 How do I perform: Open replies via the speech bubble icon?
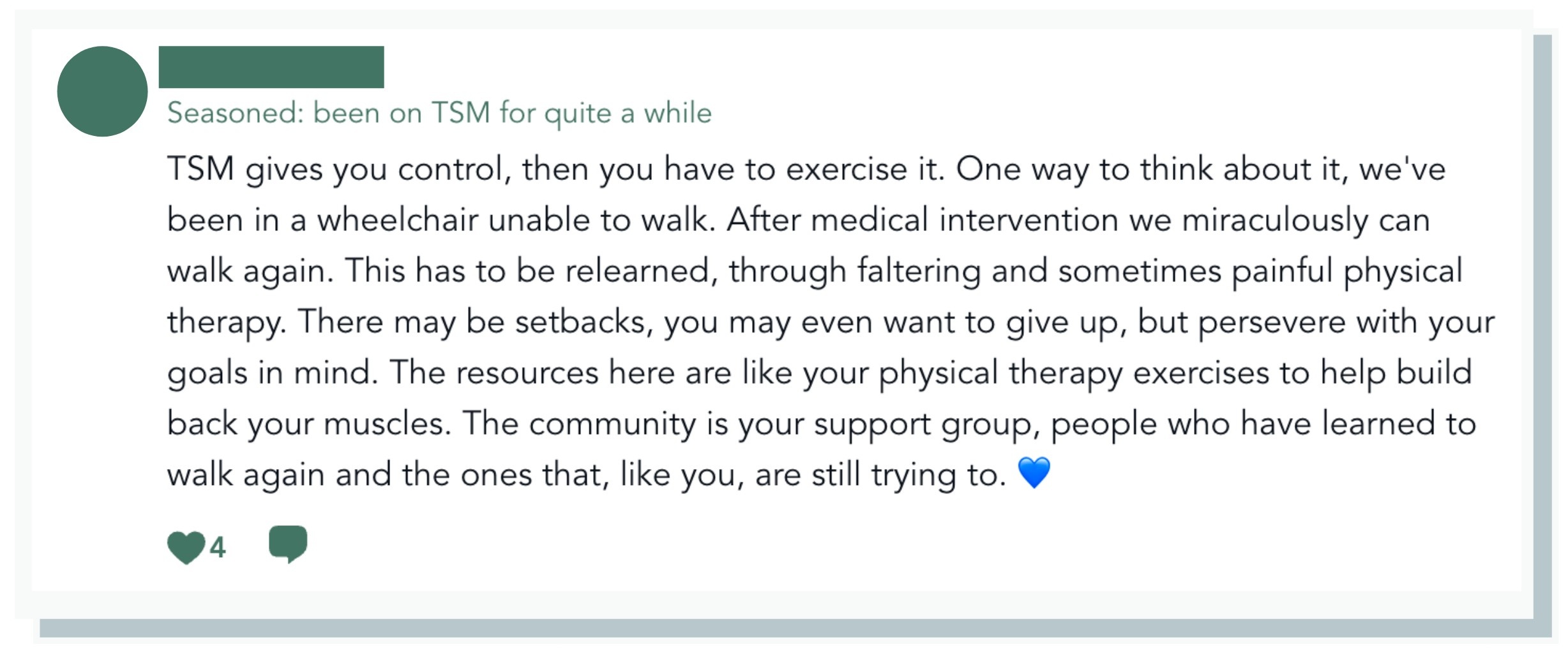tap(288, 544)
